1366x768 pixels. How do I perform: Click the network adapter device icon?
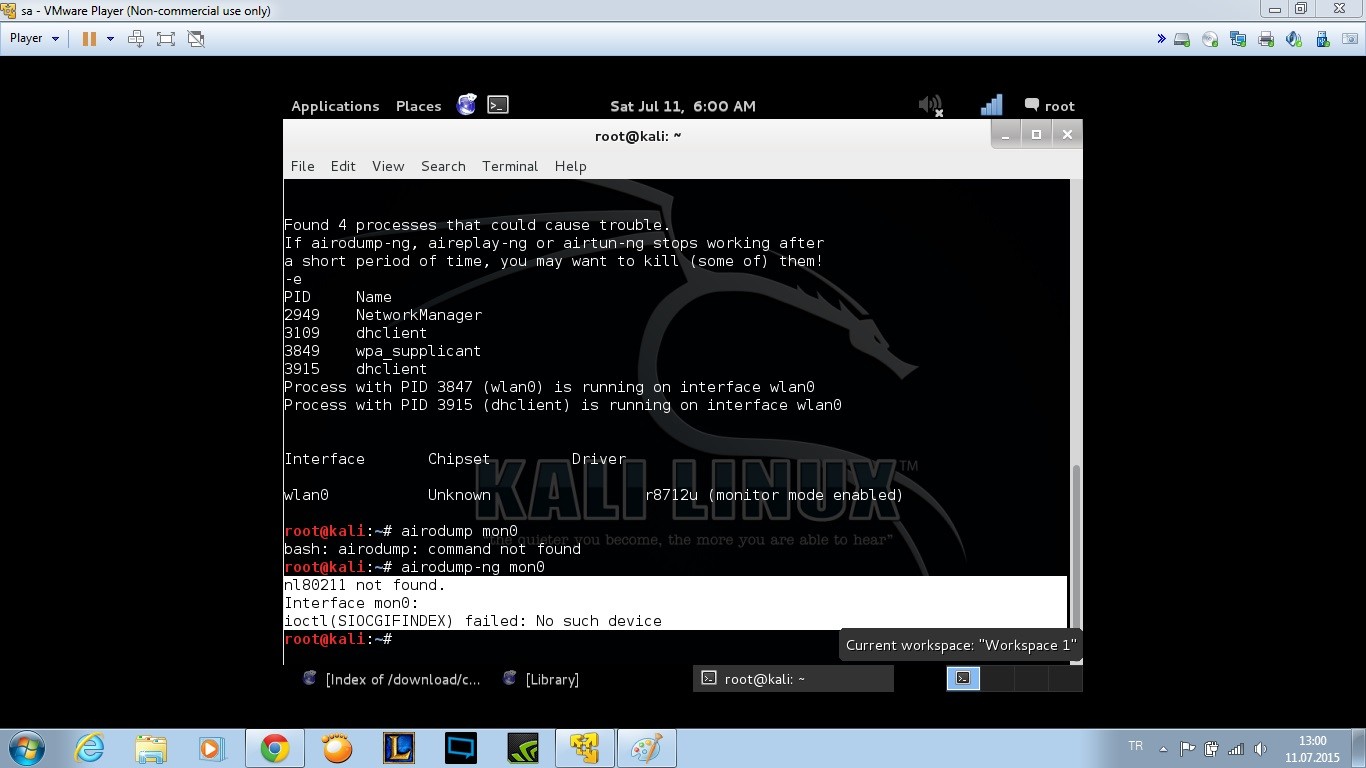[x=1238, y=39]
